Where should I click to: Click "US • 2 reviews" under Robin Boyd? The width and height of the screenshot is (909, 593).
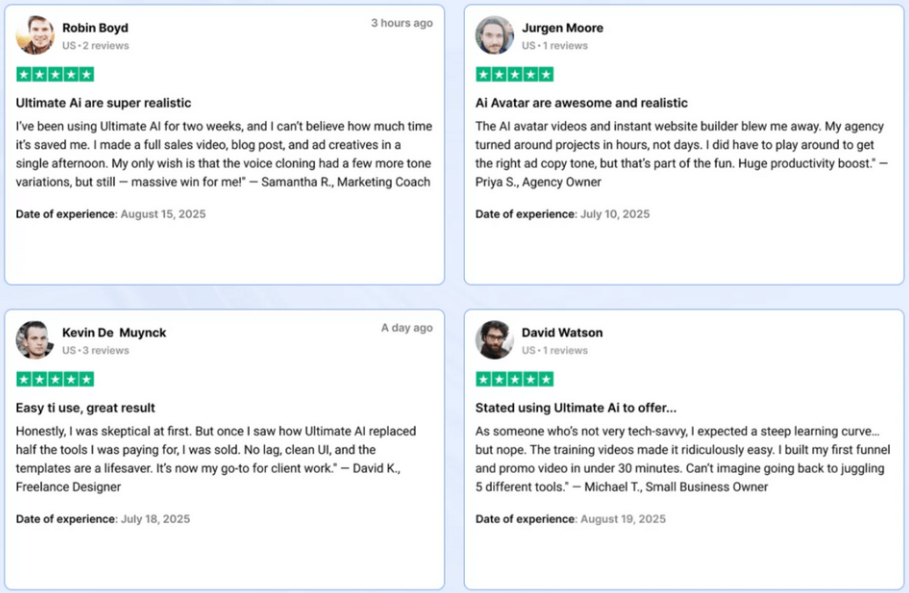(x=96, y=46)
